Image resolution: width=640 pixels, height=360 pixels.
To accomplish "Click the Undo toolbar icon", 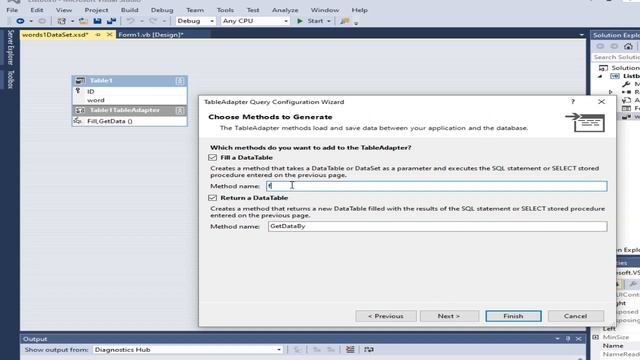I will 130,21.
